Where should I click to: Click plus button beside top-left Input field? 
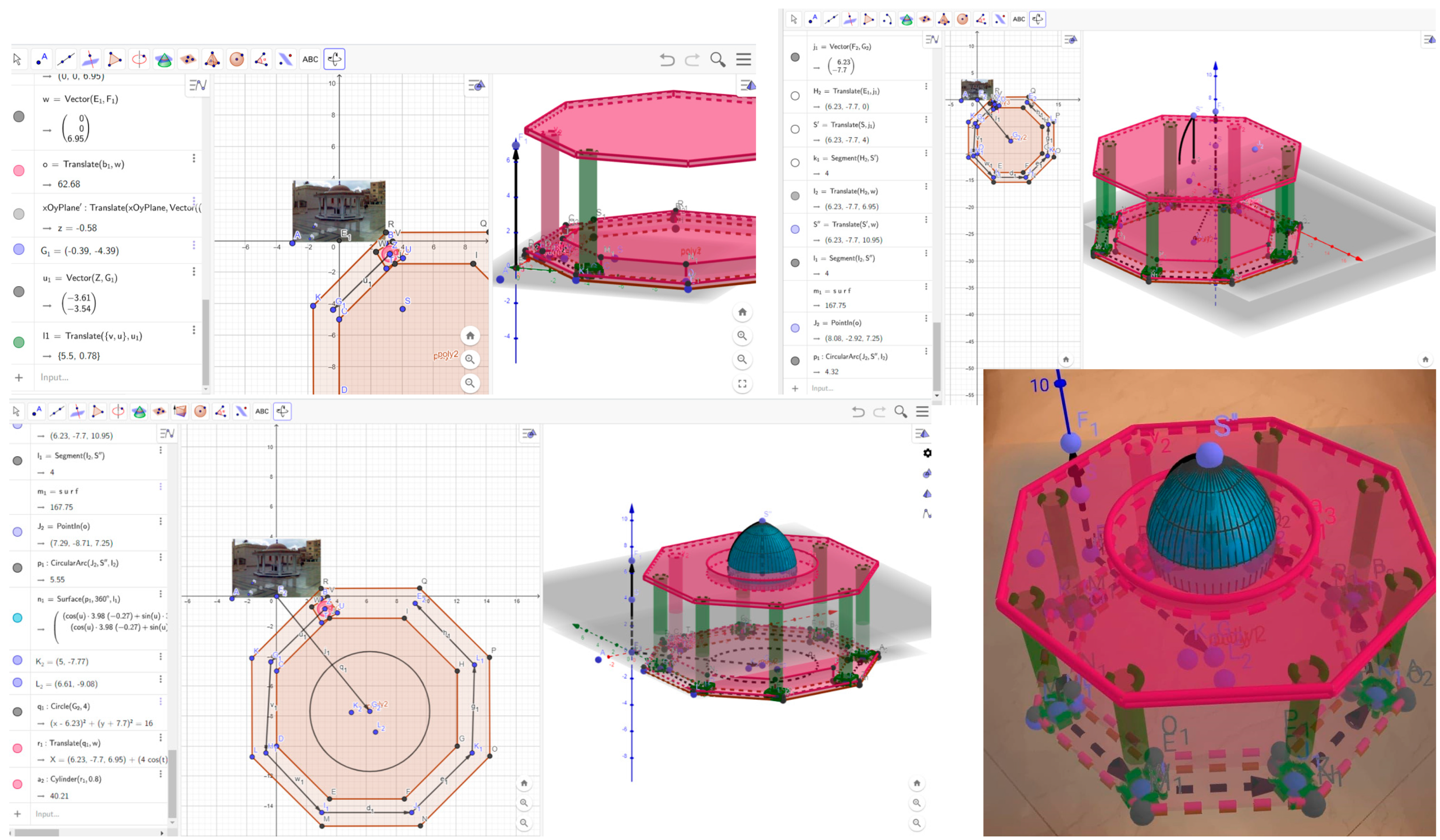19,378
